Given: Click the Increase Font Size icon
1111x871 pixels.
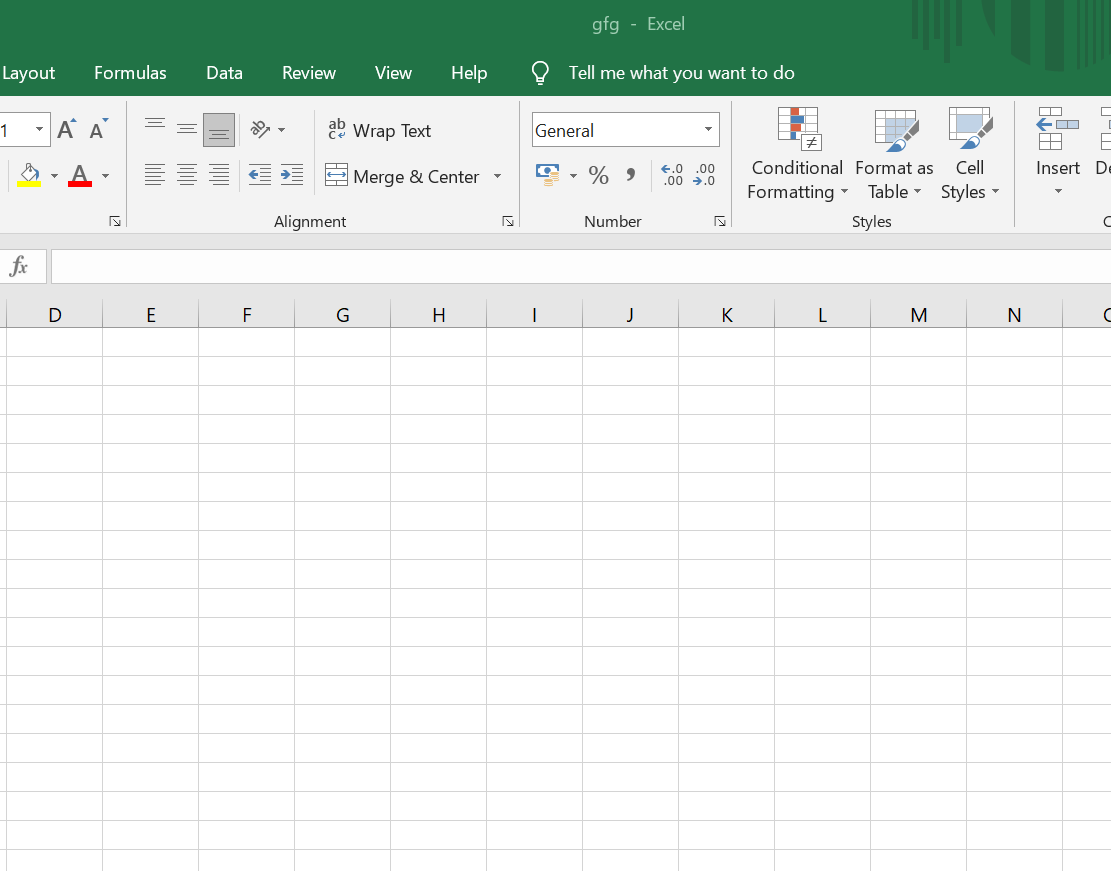Looking at the screenshot, I should click(x=67, y=130).
